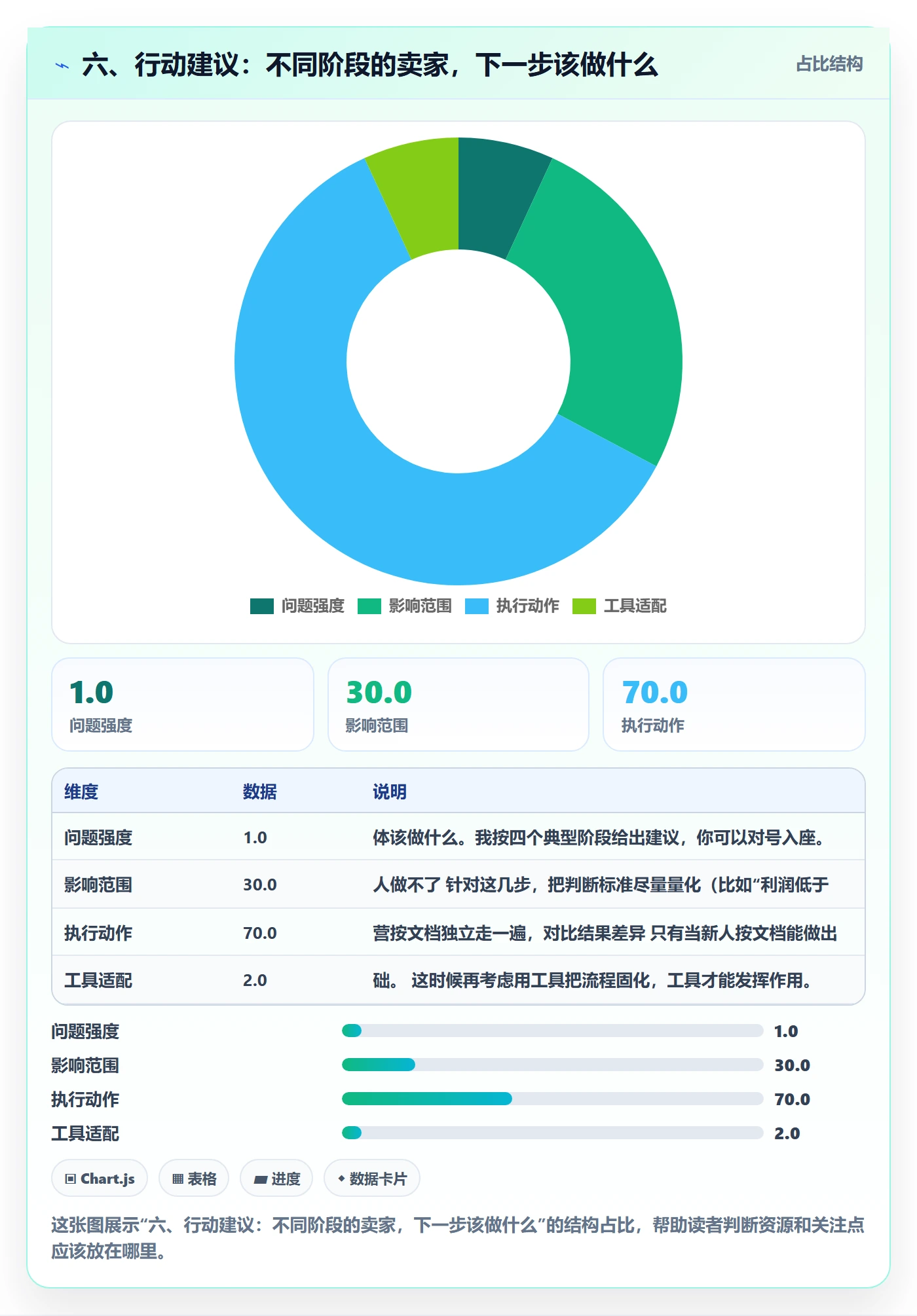Click the 30.0 value in the table
This screenshot has width=917, height=1316.
260,885
